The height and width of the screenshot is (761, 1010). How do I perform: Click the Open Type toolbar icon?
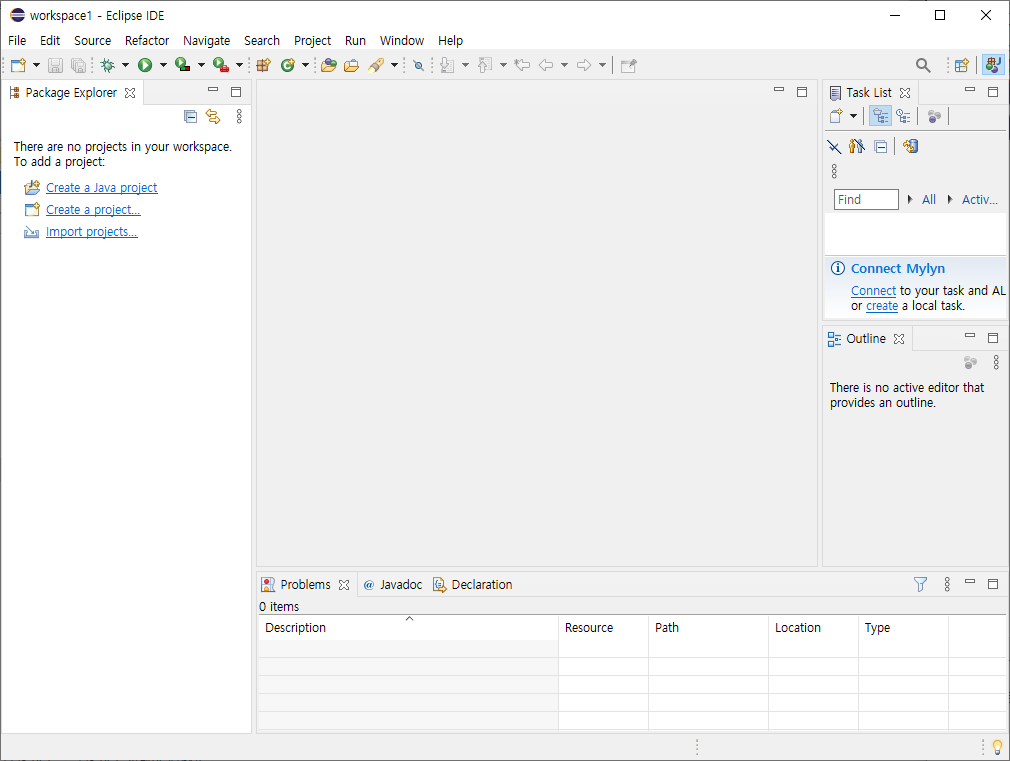click(x=329, y=65)
